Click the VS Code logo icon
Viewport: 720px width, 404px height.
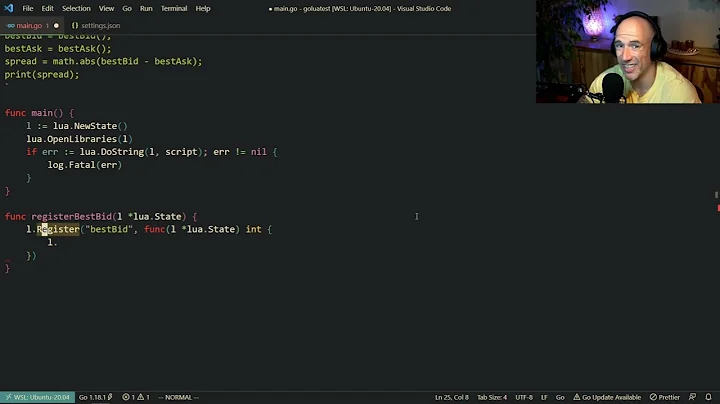9,8
